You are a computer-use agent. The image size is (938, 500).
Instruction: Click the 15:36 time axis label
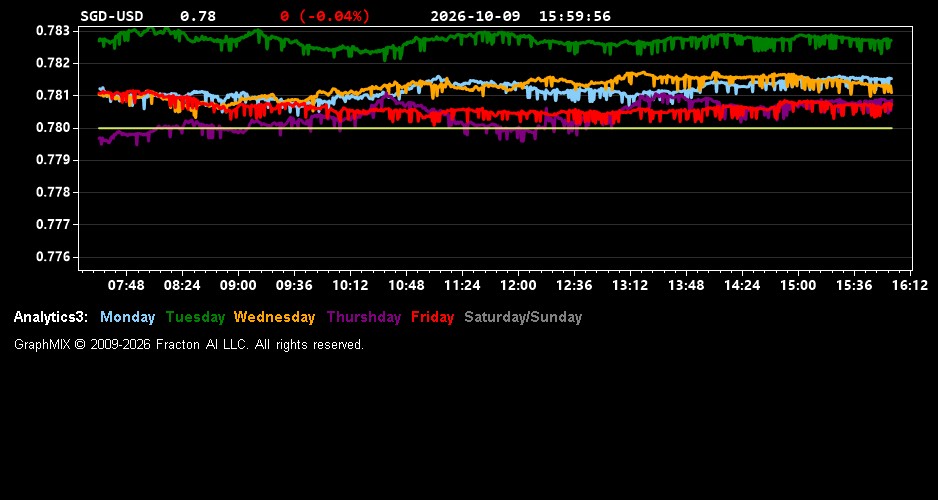854,285
